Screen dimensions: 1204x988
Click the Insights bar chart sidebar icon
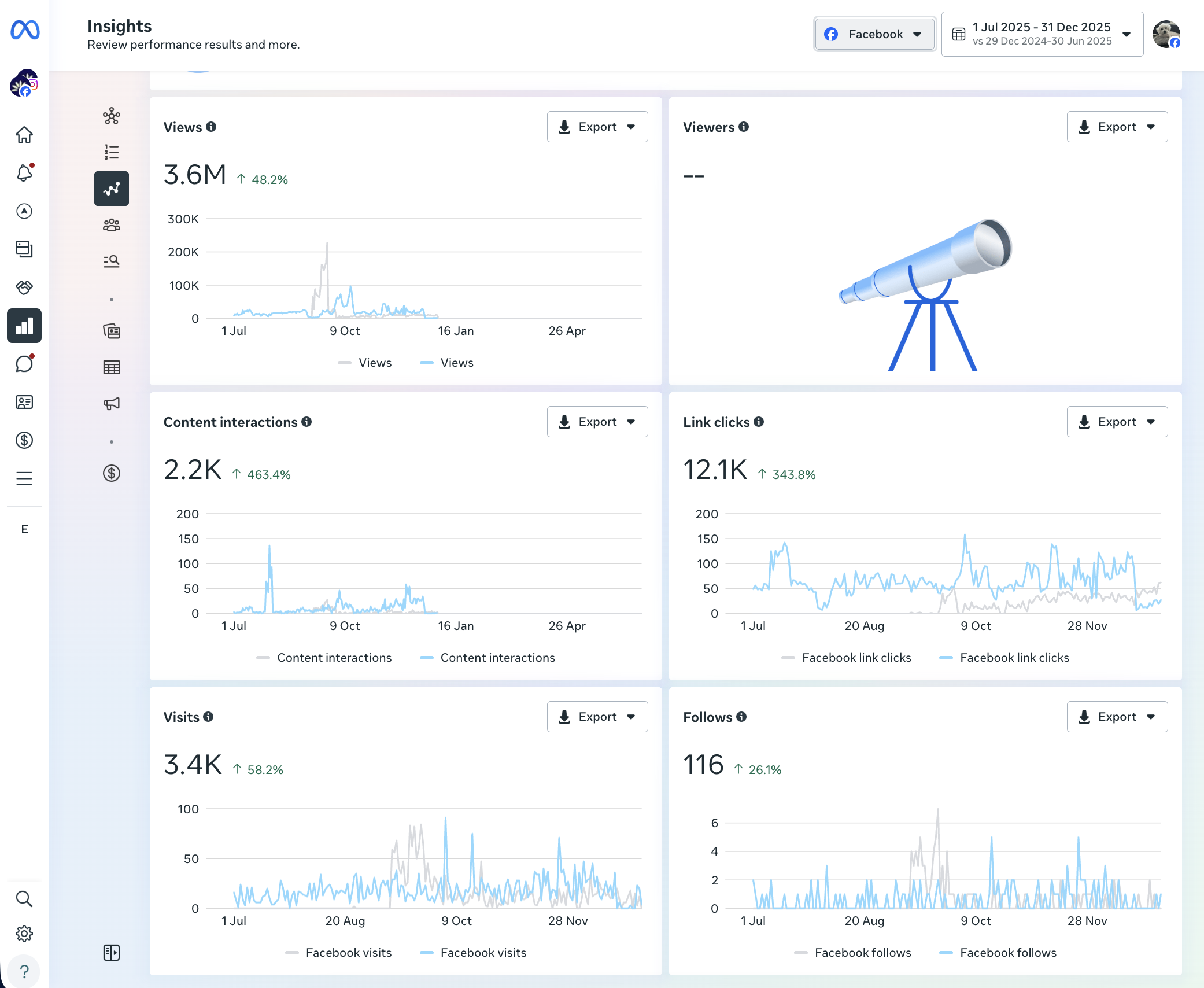click(24, 326)
